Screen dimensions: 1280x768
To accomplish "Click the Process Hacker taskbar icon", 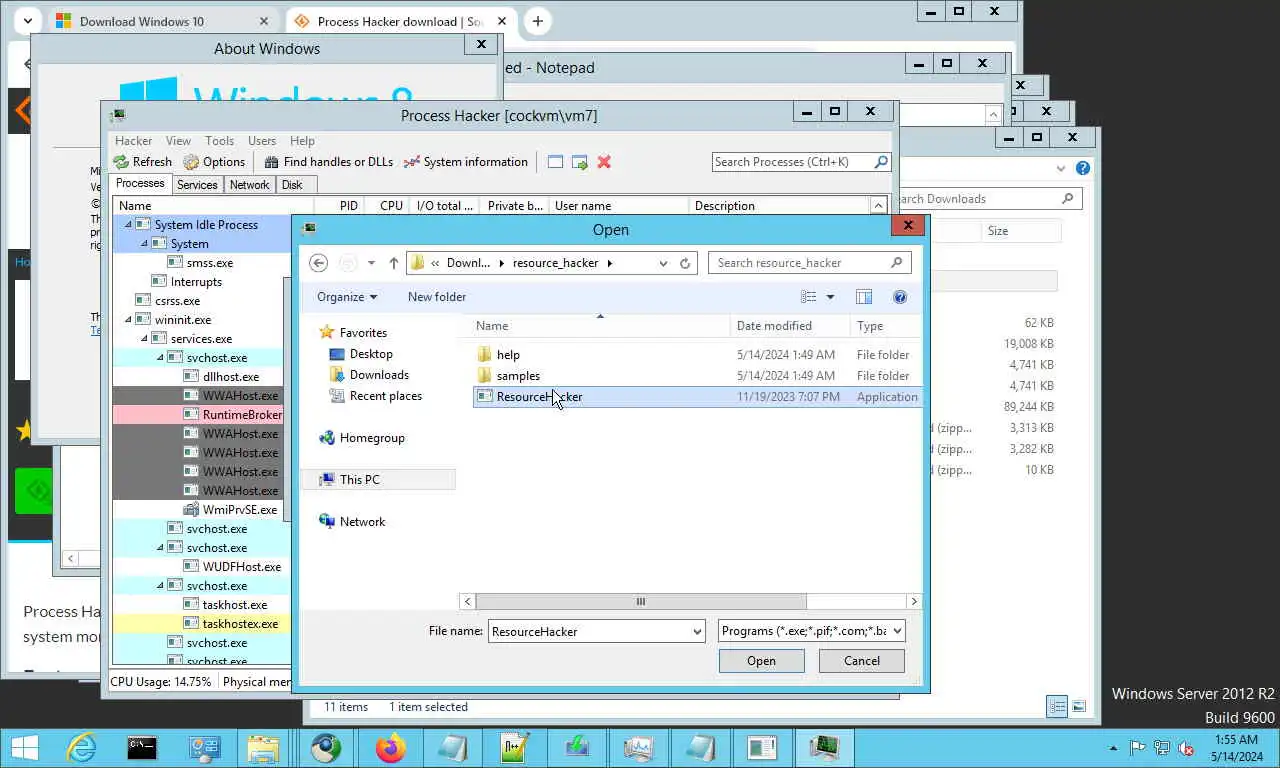I will (x=824, y=748).
